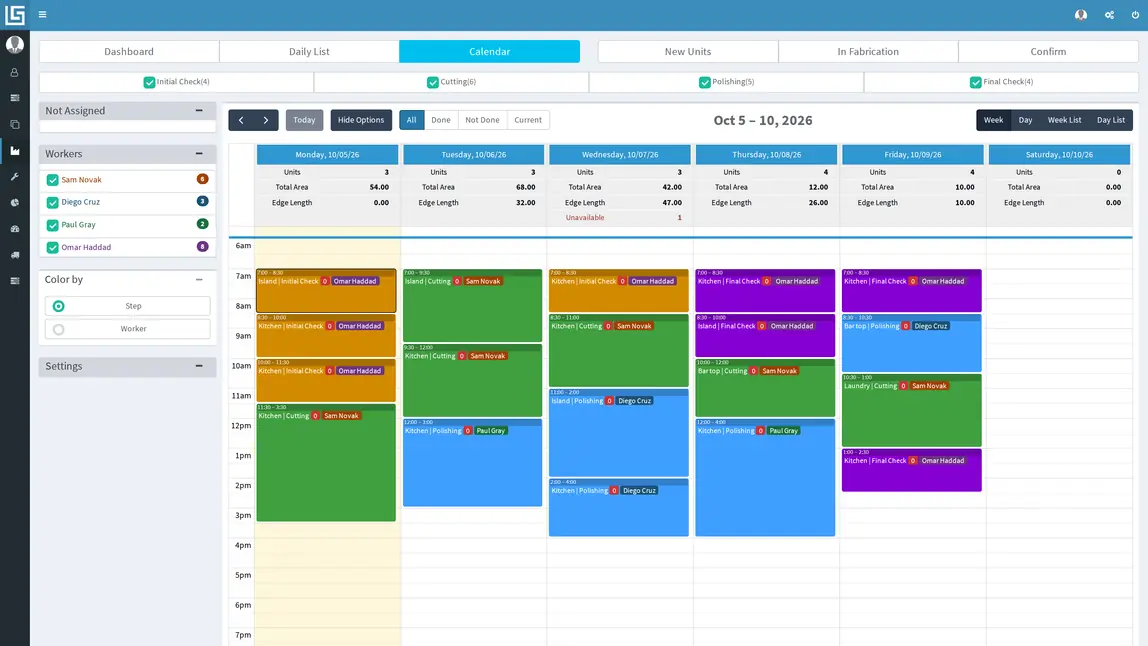Screen dimensions: 1148x646
Task: Open the sidebar wrench tools icon
Action: pyautogui.click(x=15, y=177)
